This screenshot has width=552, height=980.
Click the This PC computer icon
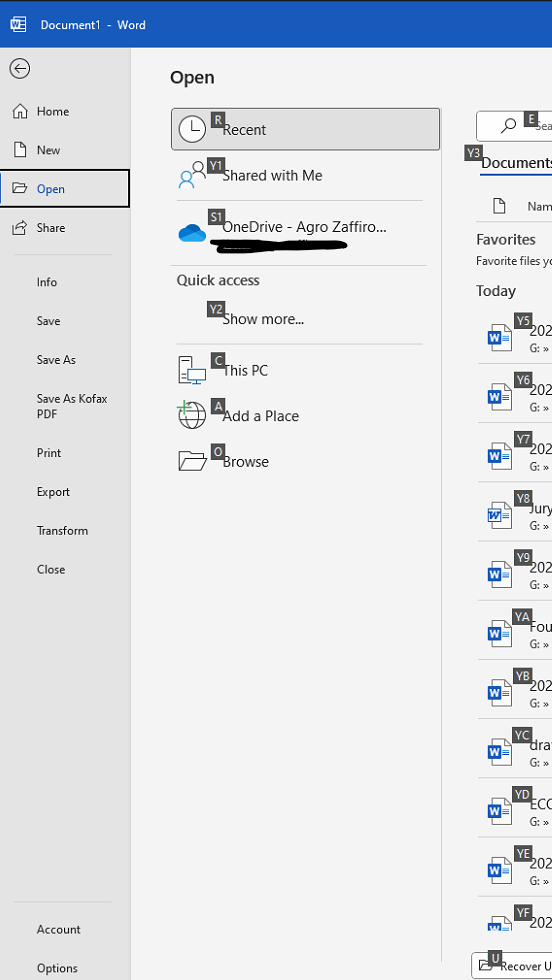click(192, 370)
